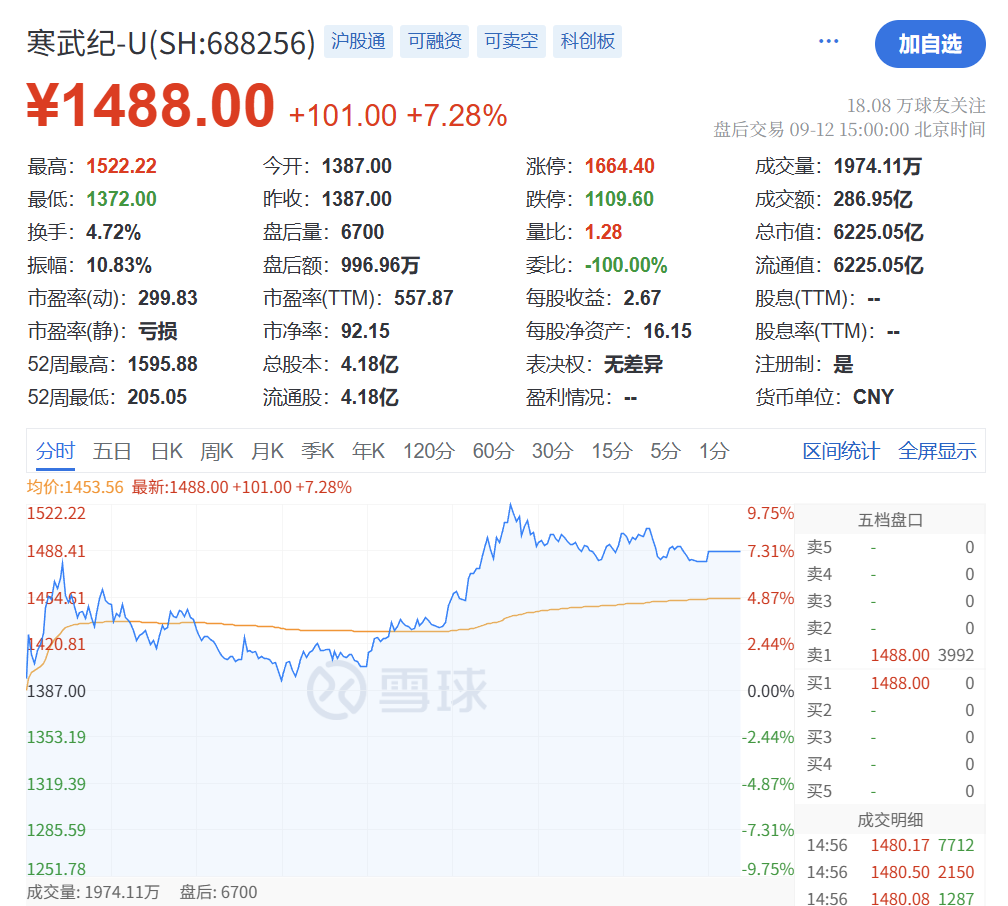Click the 最低 value 1372.00
Viewport: 1008px width, 906px height.
[122, 199]
